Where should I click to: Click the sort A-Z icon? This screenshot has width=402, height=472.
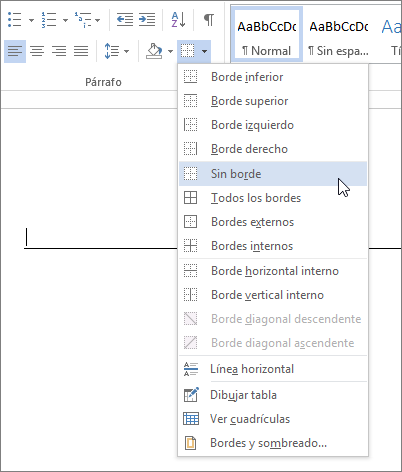pos(178,19)
